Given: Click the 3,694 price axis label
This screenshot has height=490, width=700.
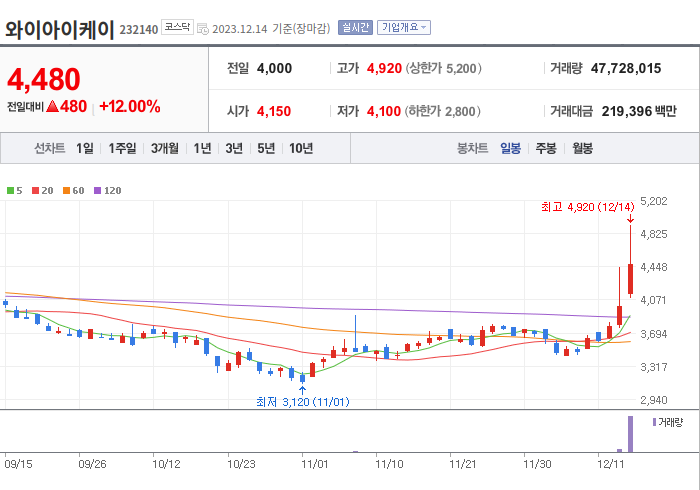Looking at the screenshot, I should (x=654, y=334).
